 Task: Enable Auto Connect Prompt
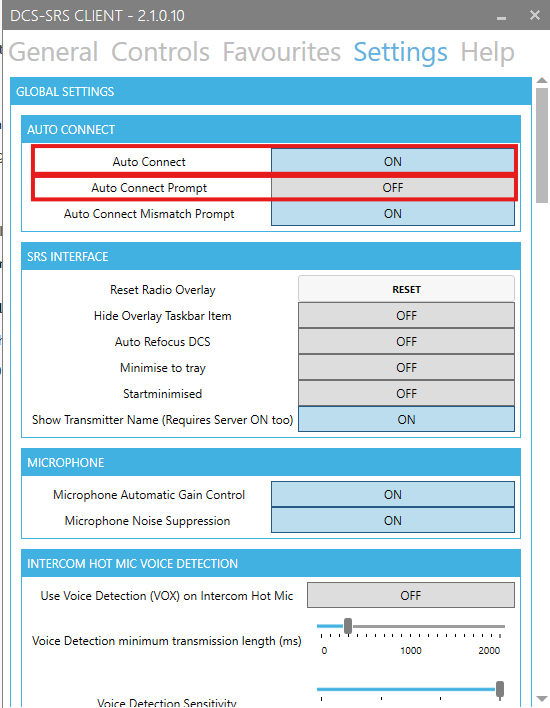(x=392, y=187)
